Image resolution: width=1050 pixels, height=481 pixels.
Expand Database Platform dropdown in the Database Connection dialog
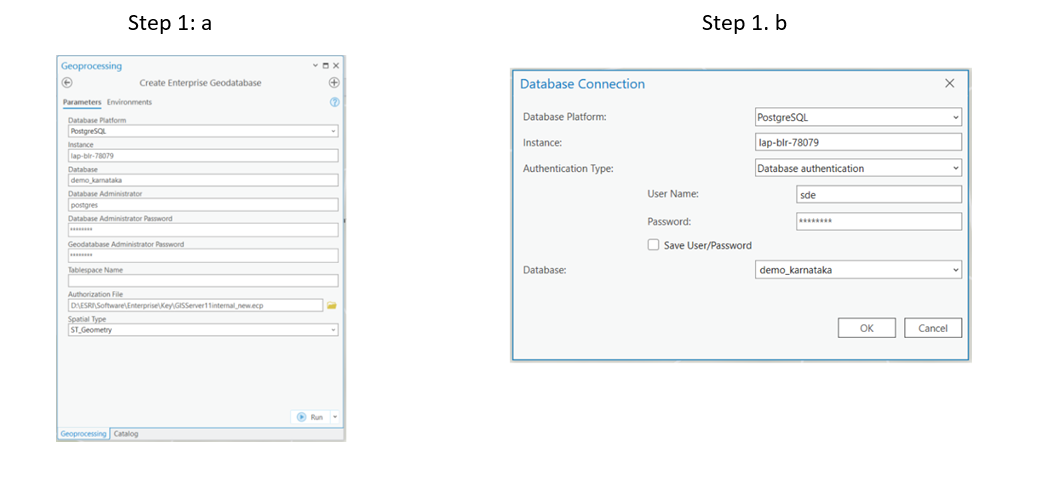pyautogui.click(x=956, y=117)
